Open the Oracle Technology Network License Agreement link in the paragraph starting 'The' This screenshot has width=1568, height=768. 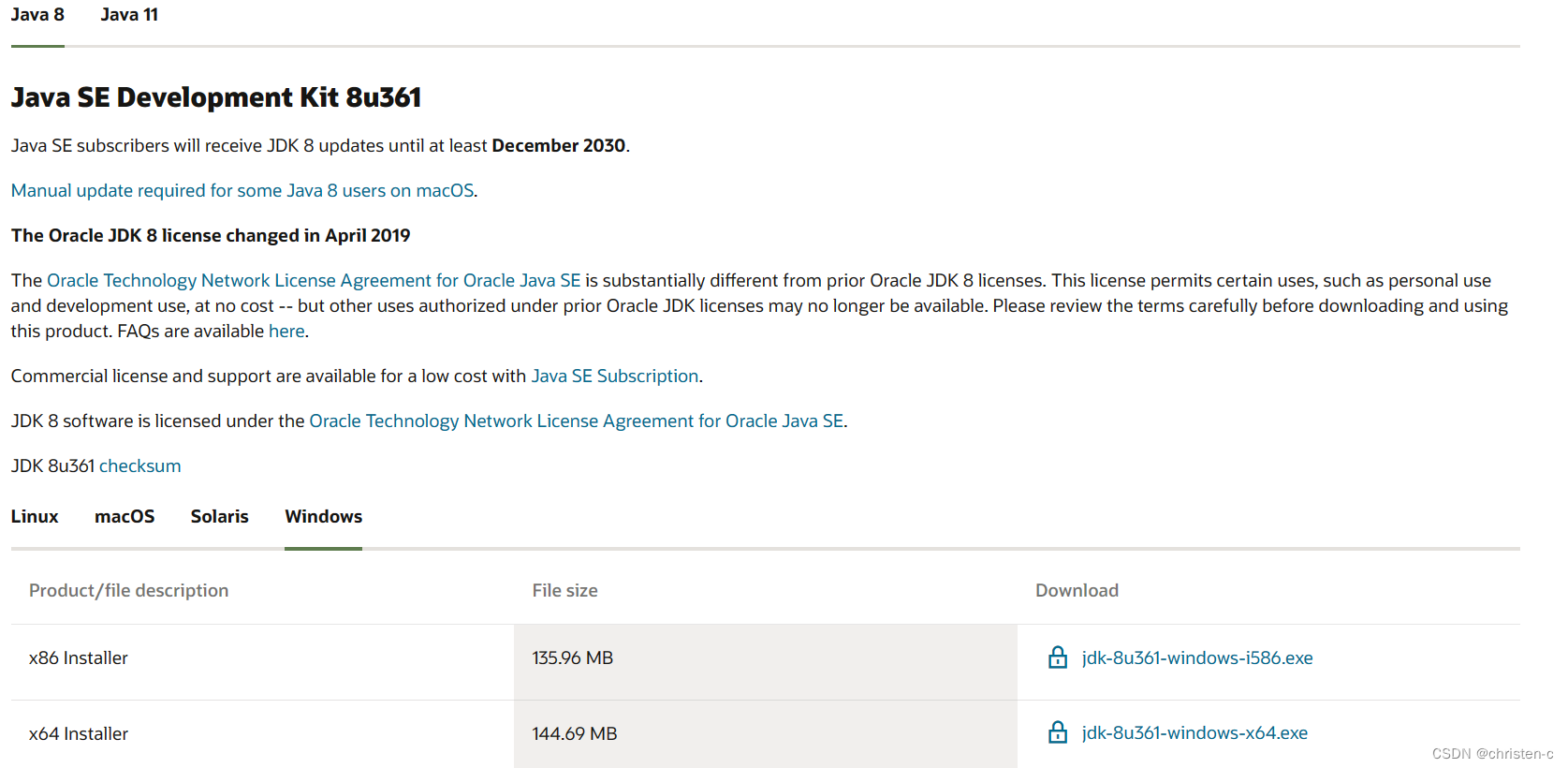coord(314,281)
